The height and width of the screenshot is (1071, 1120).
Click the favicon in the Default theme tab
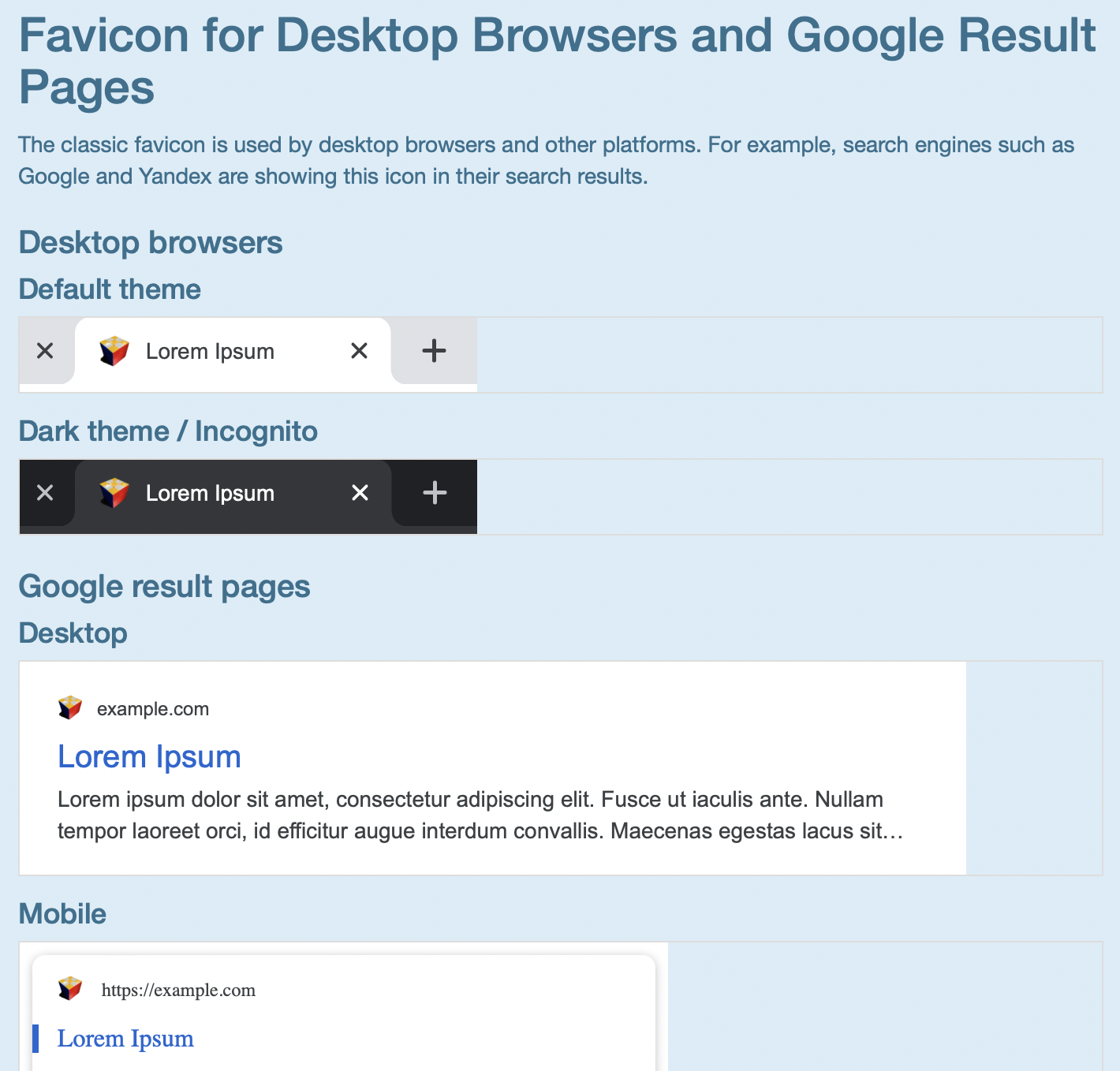point(114,351)
